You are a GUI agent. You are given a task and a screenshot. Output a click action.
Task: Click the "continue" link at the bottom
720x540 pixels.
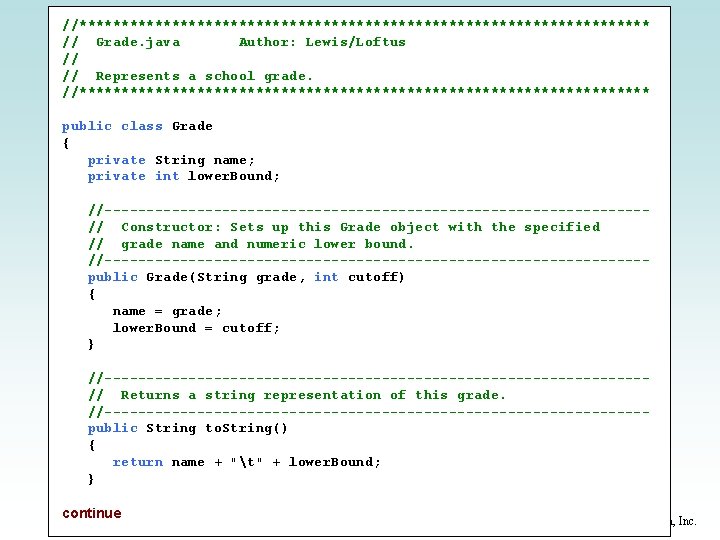(x=92, y=513)
